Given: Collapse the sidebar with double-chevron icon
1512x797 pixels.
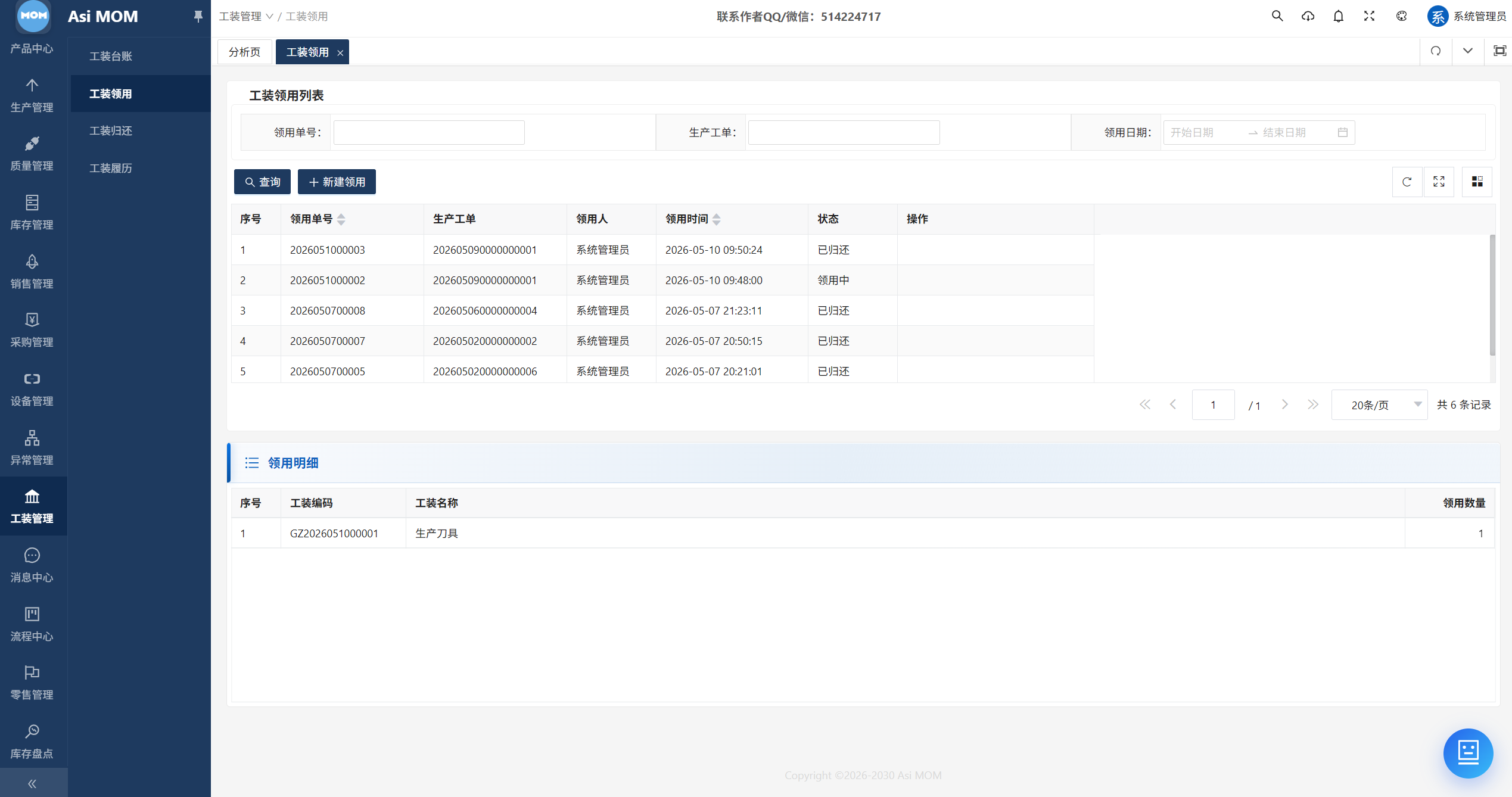Looking at the screenshot, I should coord(32,783).
